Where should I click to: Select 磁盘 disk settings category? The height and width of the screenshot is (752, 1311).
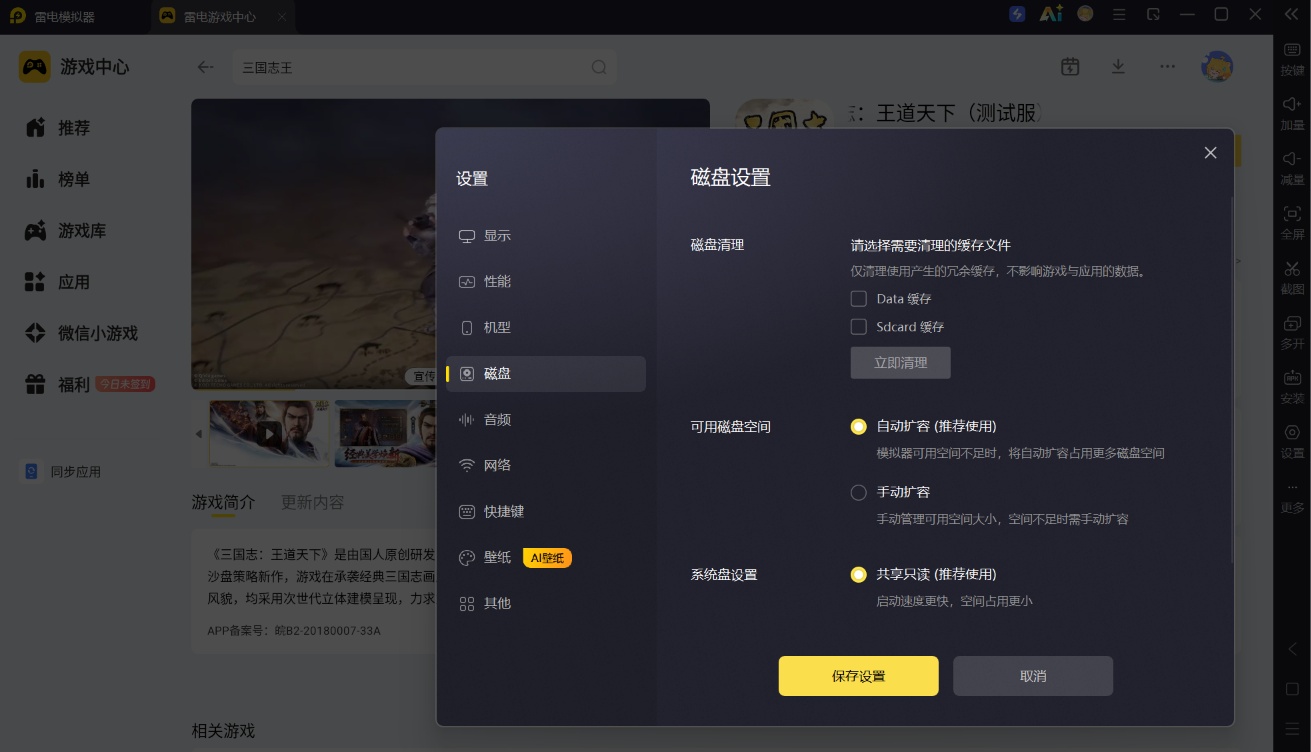click(x=546, y=374)
